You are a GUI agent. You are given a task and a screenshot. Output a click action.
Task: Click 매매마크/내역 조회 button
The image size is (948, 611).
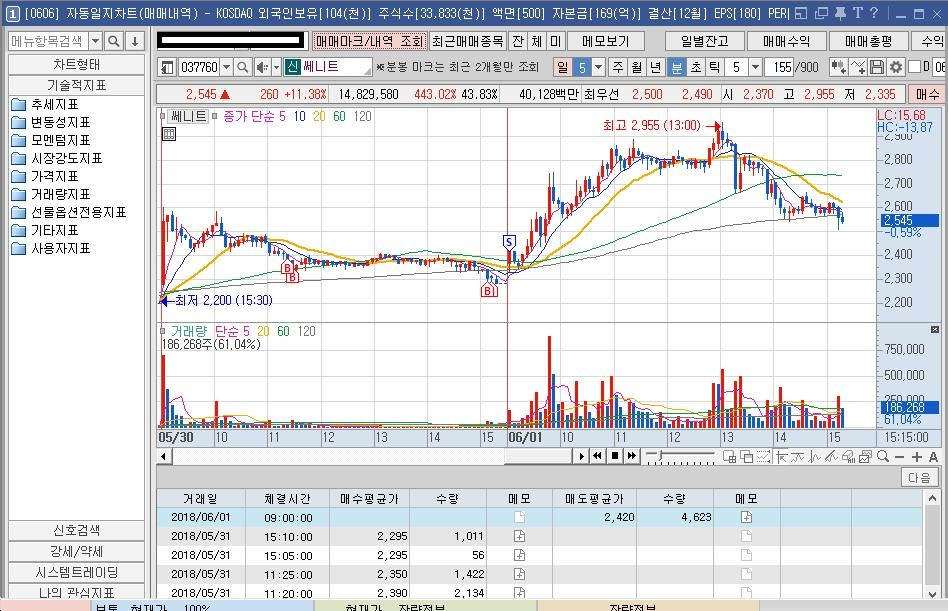tap(369, 41)
